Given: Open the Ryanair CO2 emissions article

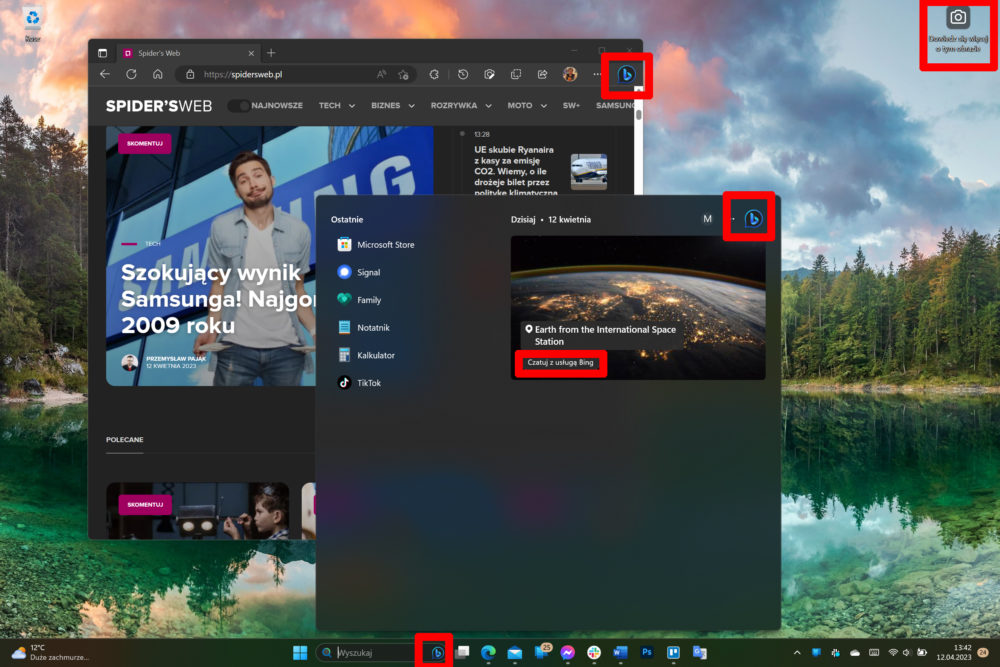Looking at the screenshot, I should pyautogui.click(x=516, y=171).
